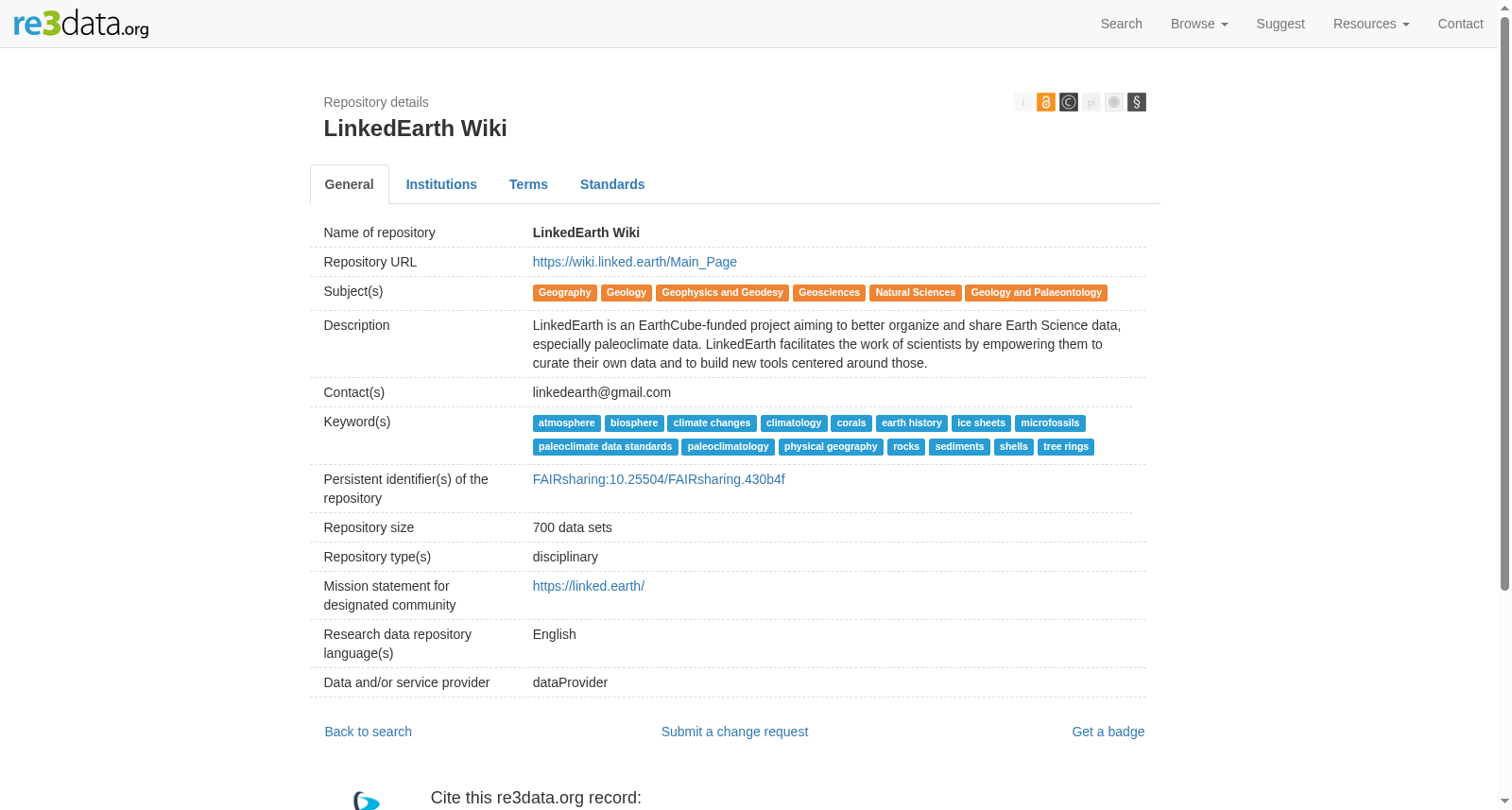Click the grey certificate seal badge icon
This screenshot has width=1512, height=810.
click(x=1114, y=102)
